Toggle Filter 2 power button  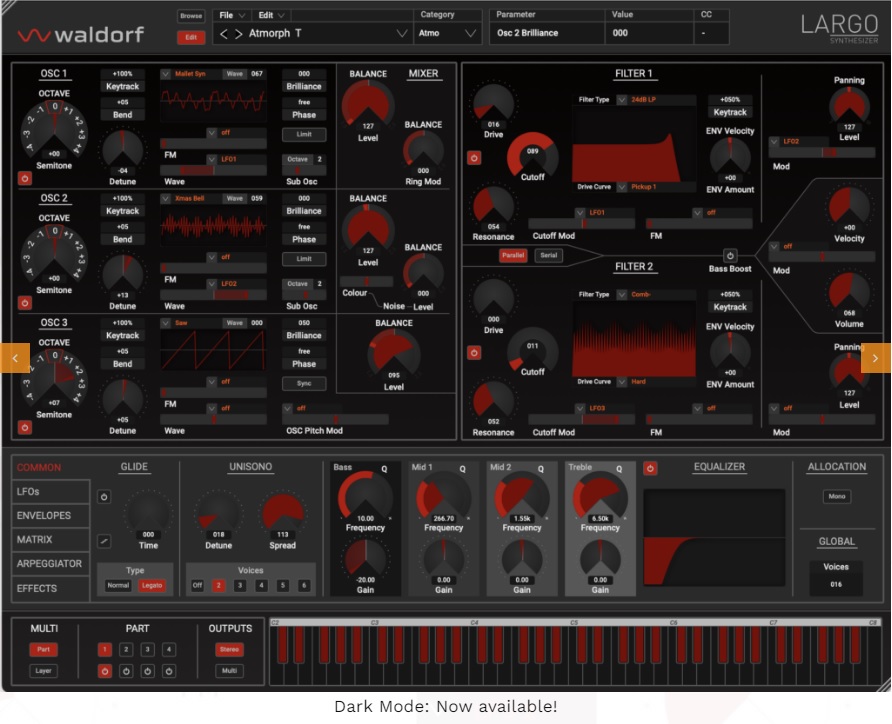pyautogui.click(x=474, y=353)
